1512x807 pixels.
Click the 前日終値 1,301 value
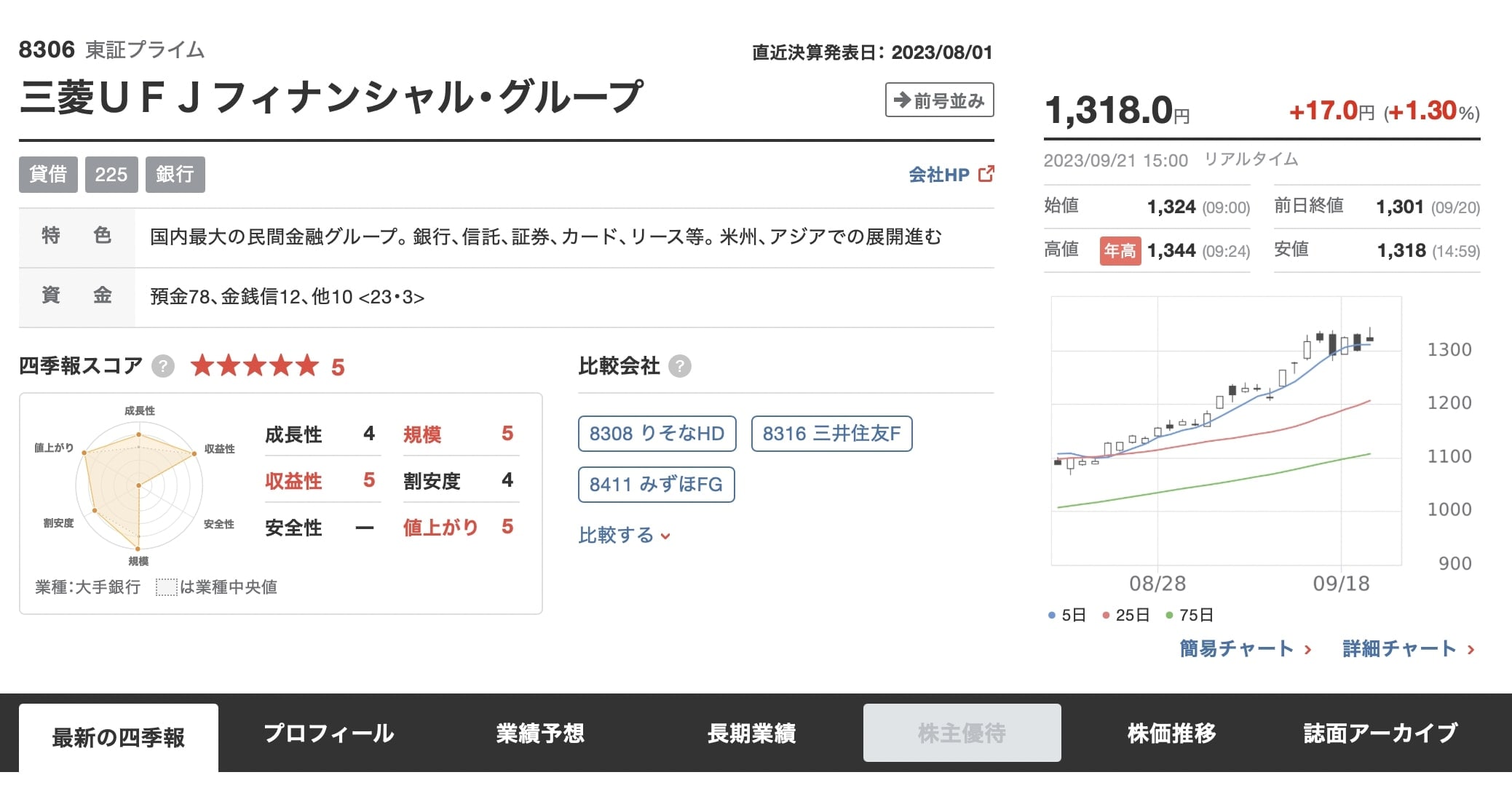1400,207
